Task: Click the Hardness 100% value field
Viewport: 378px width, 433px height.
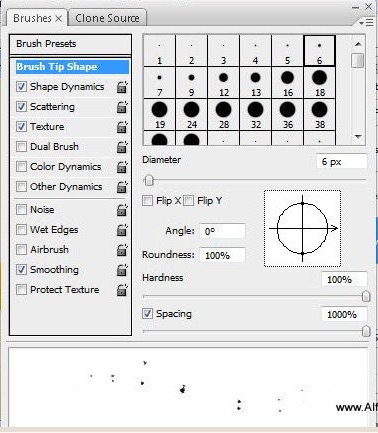Action: [344, 279]
